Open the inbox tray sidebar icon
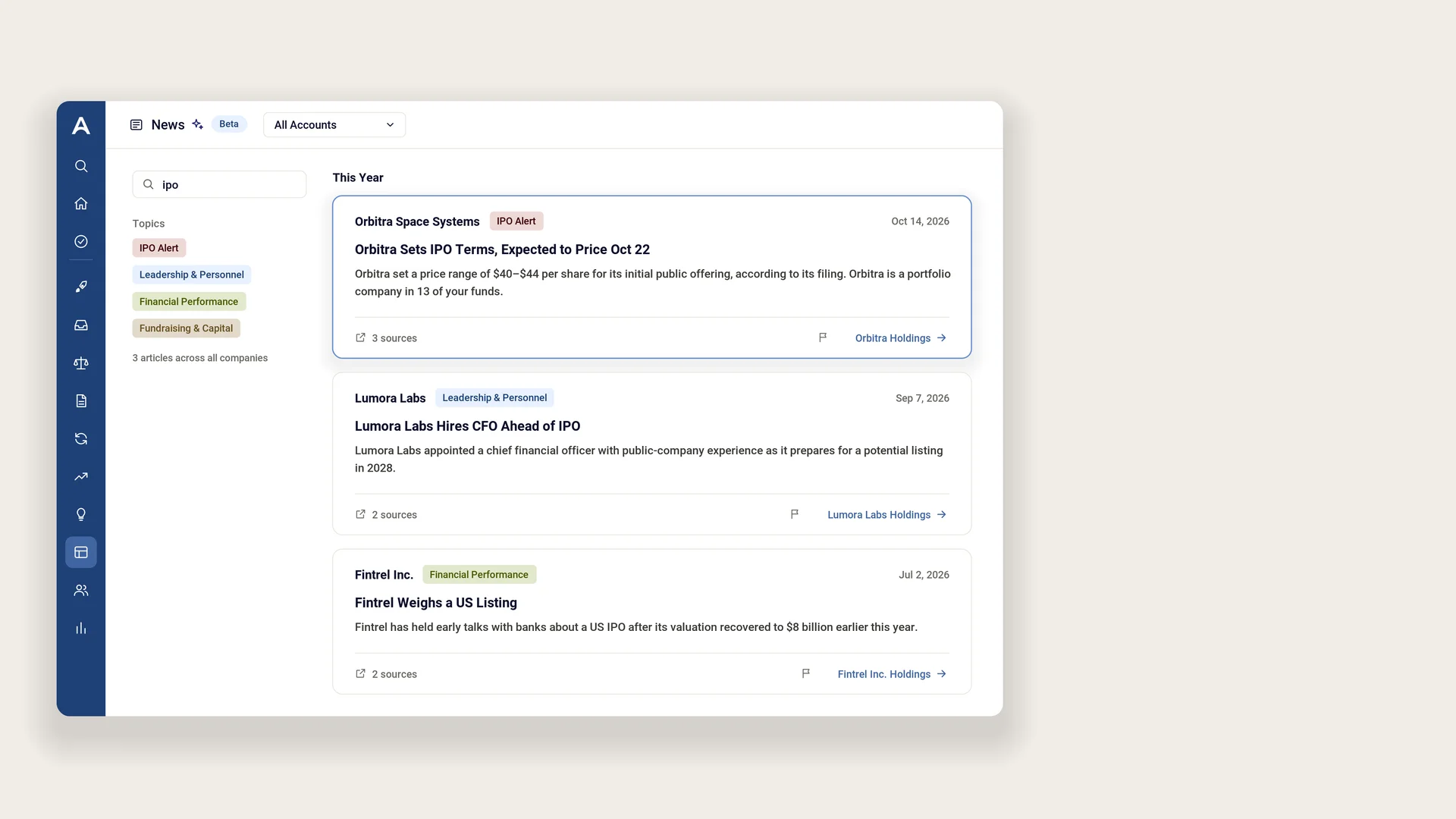 (81, 325)
